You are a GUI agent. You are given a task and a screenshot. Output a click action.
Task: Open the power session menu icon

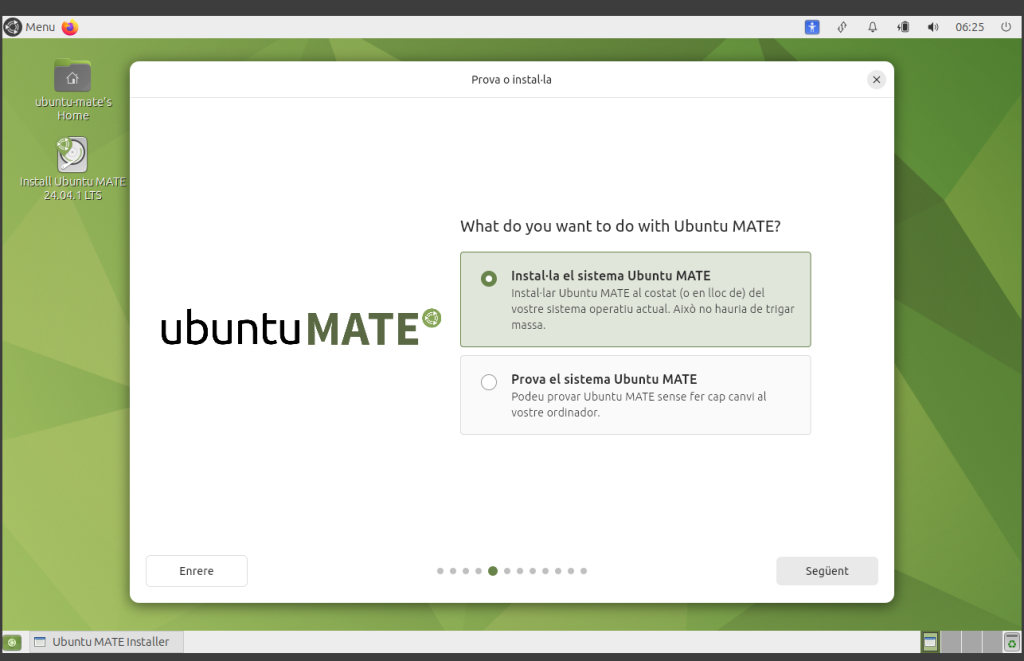click(1006, 27)
